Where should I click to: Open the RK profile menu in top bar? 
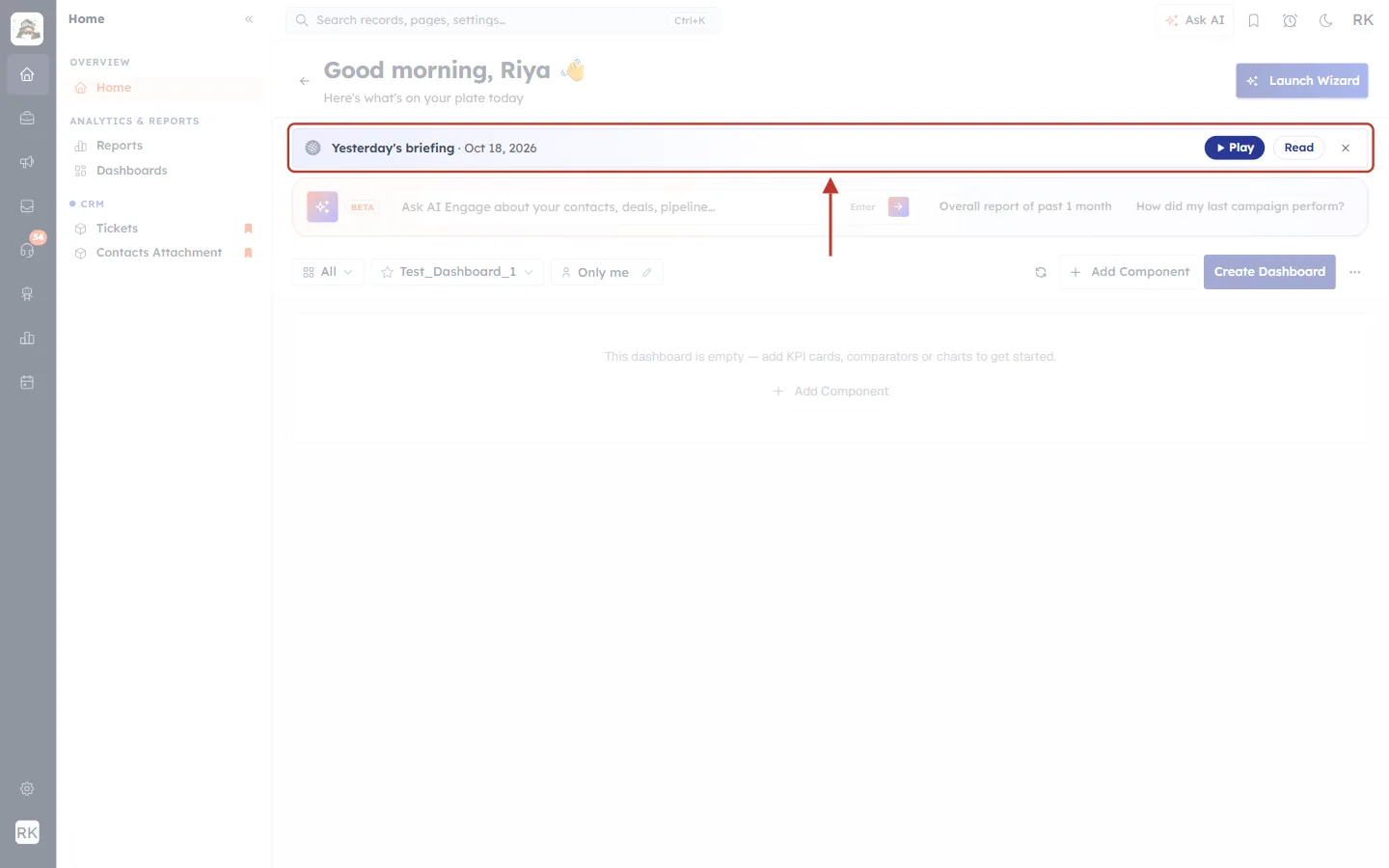click(x=1363, y=20)
